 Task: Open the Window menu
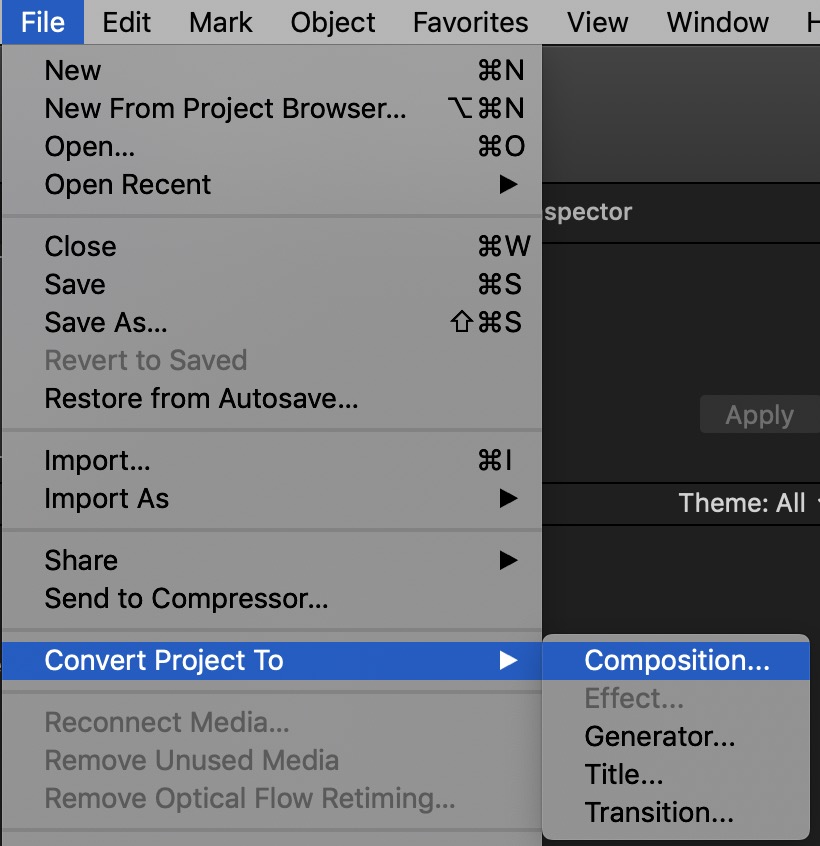point(716,22)
